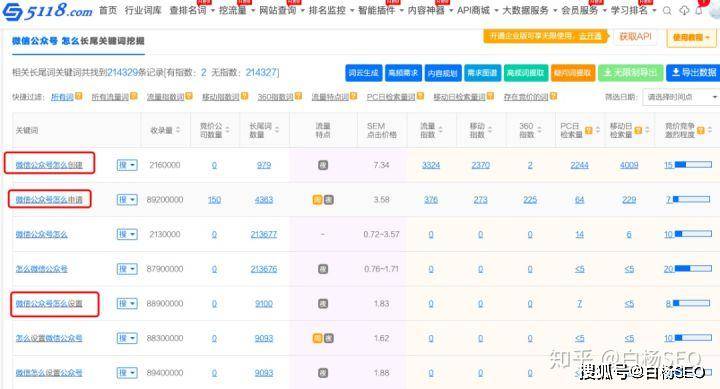Screen dimensions: 720x389
Task: Open 搜 dropdown for 微信公众号怎么申请 row
Action: click(x=127, y=200)
